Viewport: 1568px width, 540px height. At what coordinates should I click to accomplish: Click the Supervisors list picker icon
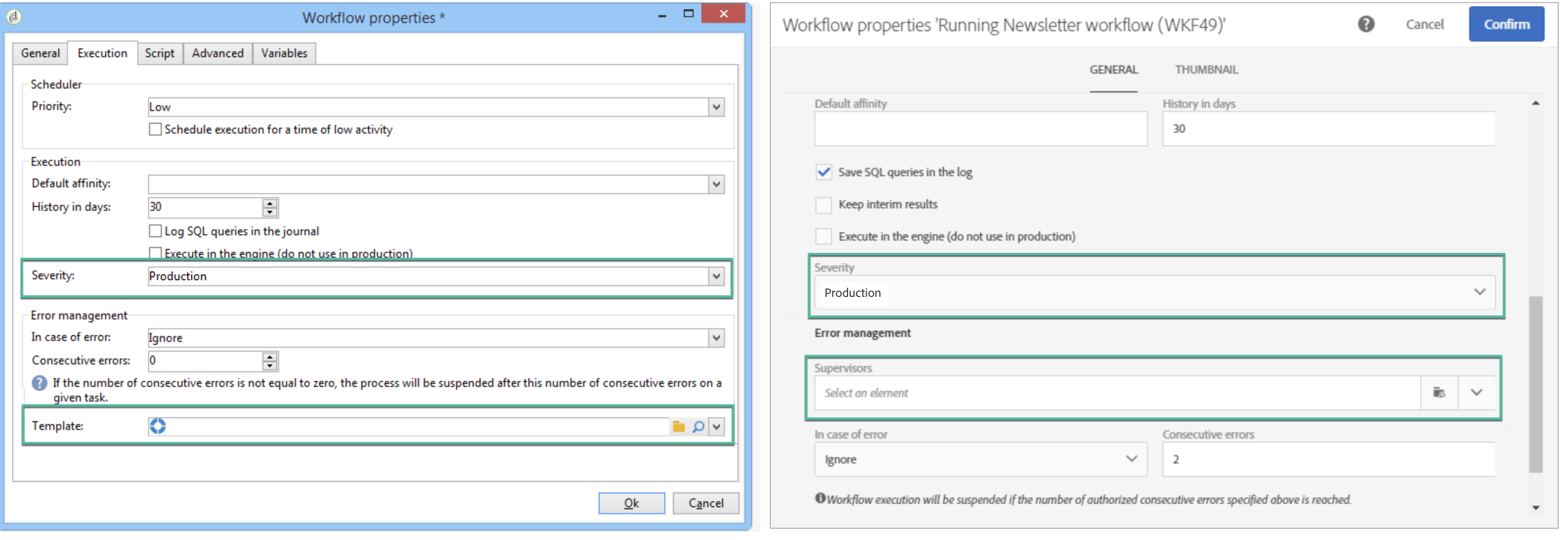(1439, 393)
